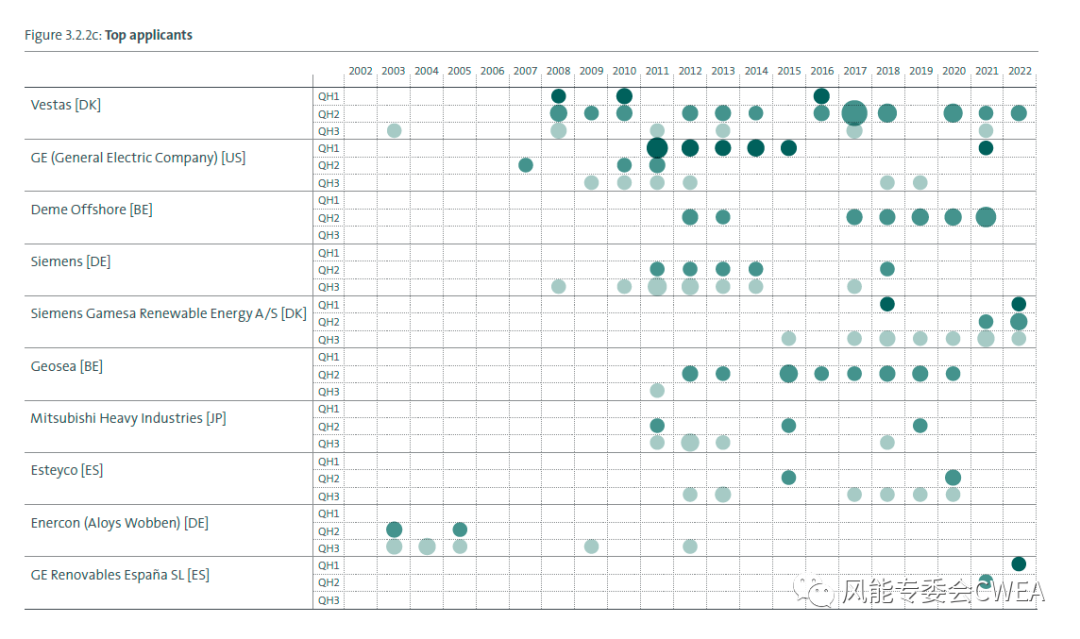Click the General Electric QH1 2021 bubble

pyautogui.click(x=986, y=147)
